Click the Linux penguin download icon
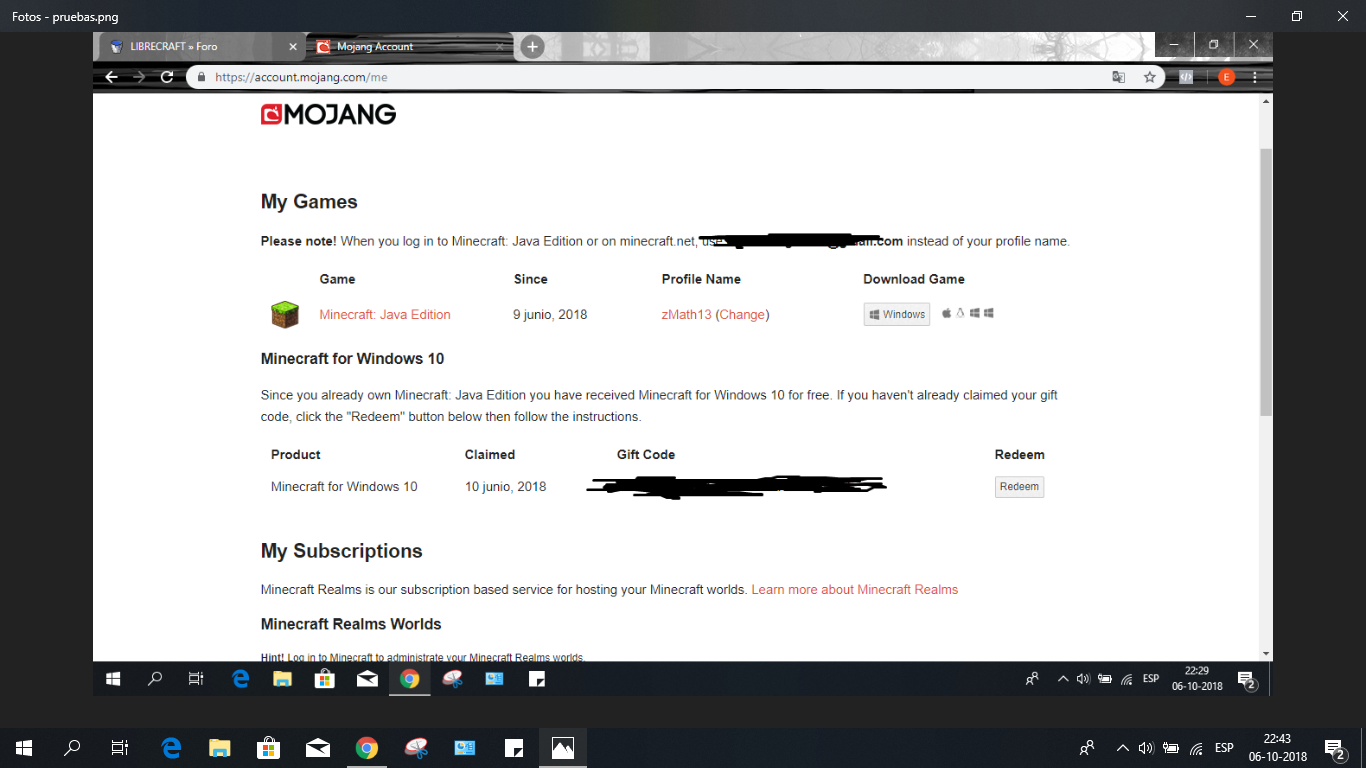This screenshot has width=1366, height=768. [960, 313]
